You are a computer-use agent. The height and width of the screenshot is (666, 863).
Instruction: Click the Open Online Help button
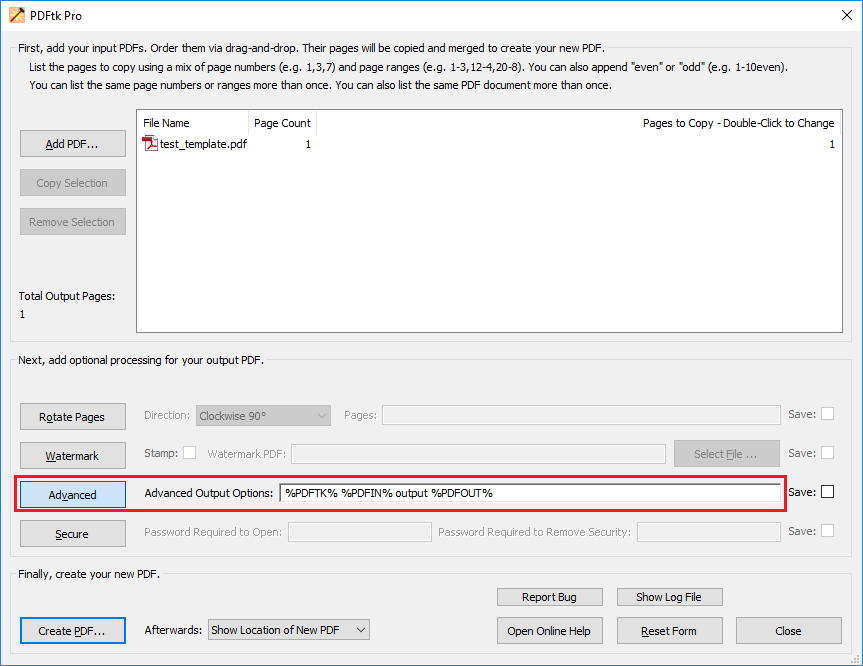coord(549,631)
